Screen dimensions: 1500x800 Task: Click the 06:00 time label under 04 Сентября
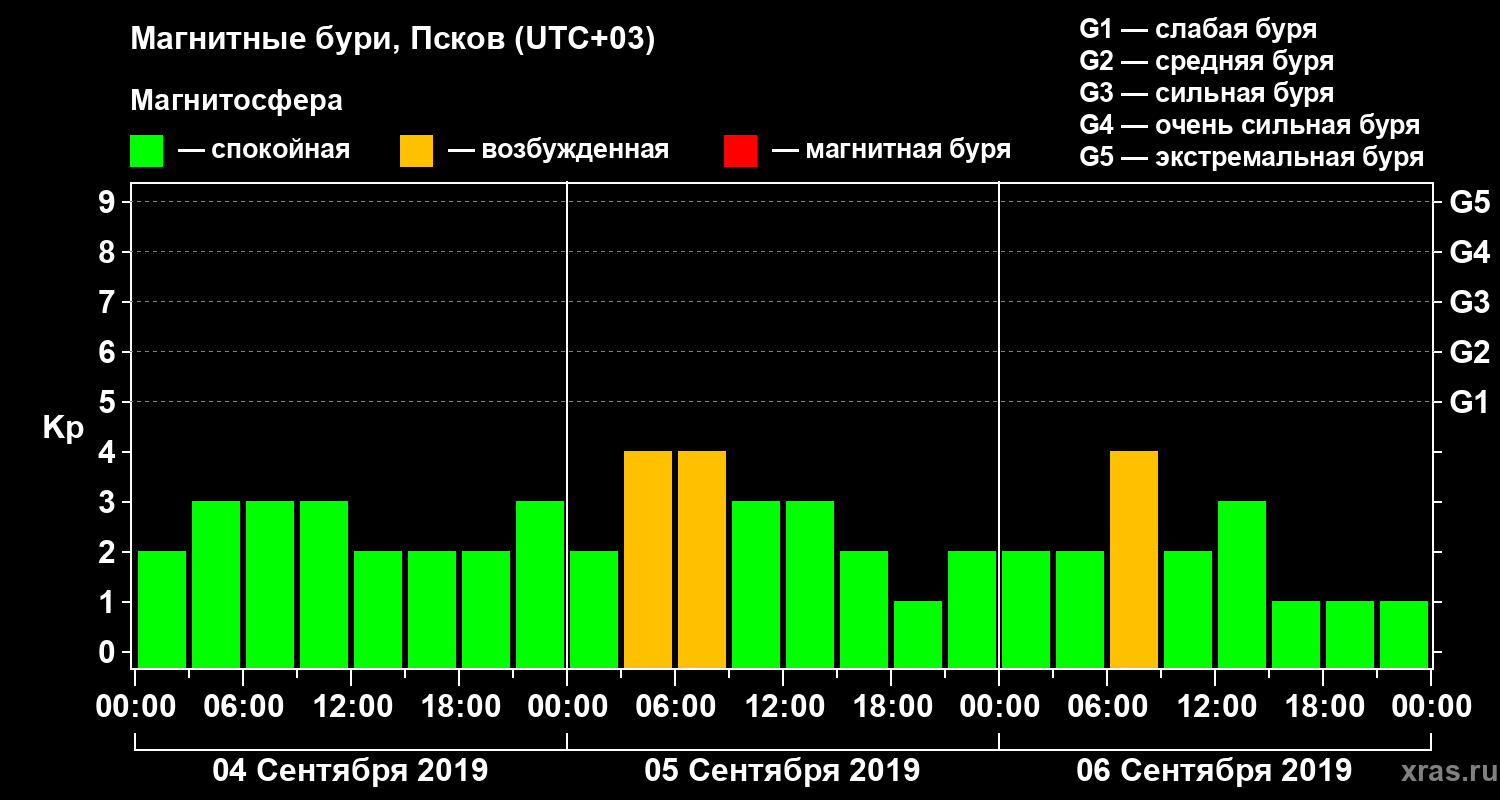(242, 707)
